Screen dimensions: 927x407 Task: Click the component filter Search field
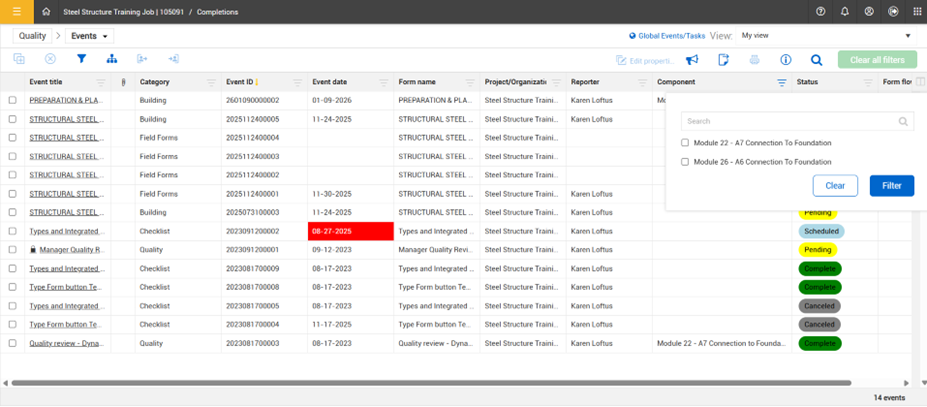(790, 121)
